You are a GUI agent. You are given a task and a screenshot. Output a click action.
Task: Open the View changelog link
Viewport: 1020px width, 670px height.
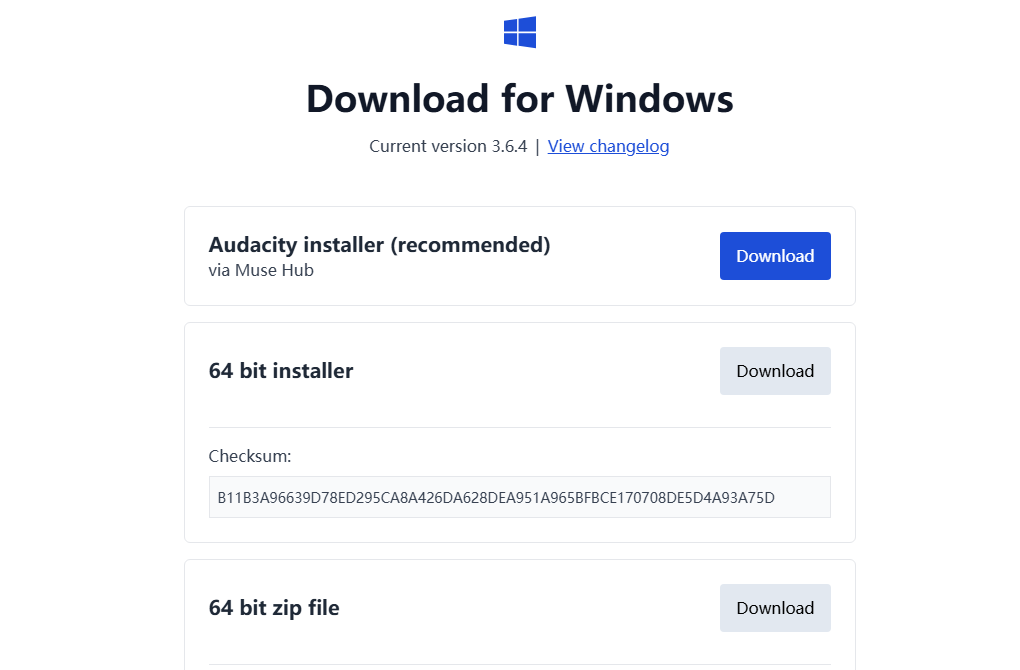tap(608, 146)
